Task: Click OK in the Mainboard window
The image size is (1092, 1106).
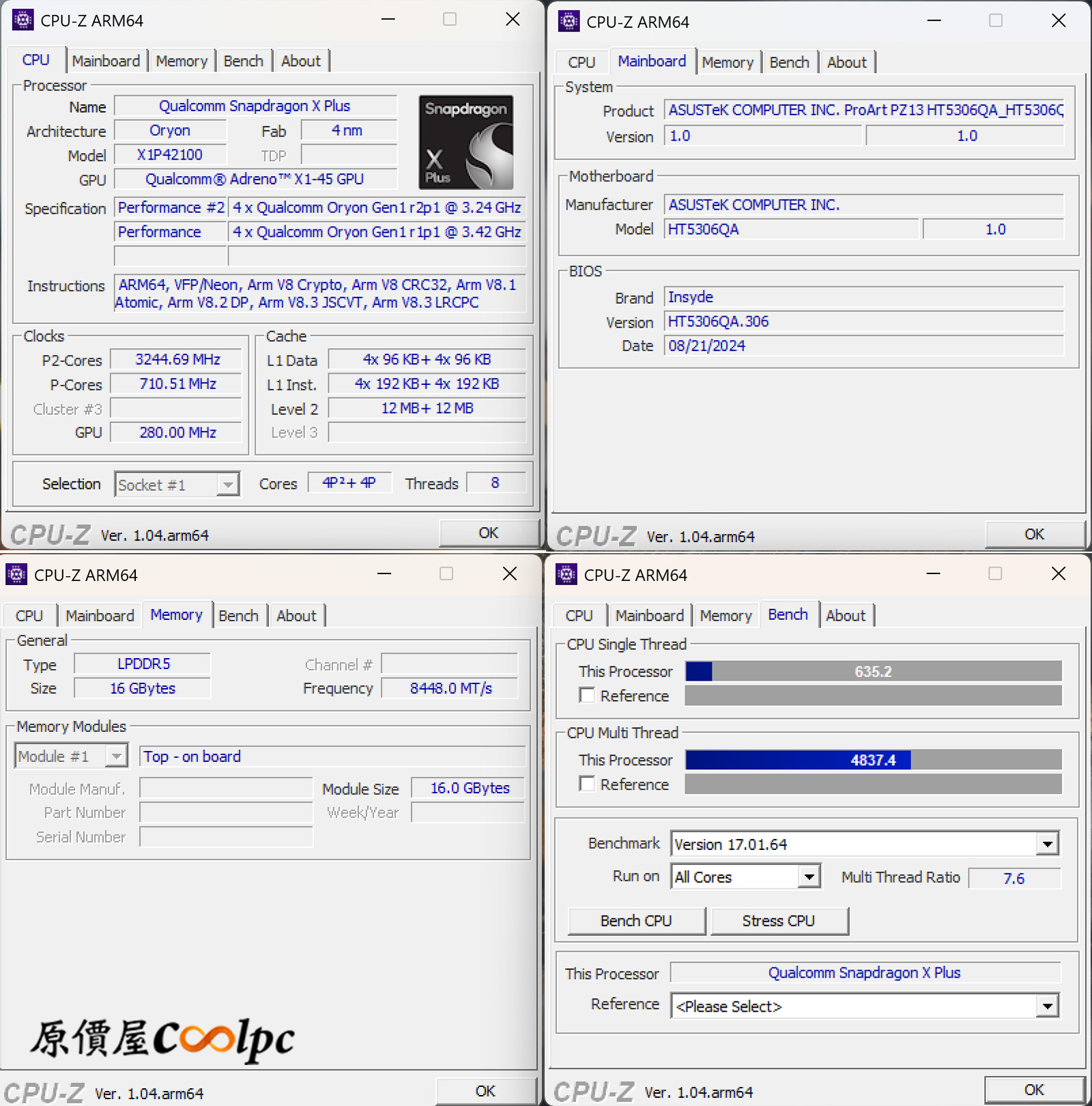Action: pos(1034,534)
